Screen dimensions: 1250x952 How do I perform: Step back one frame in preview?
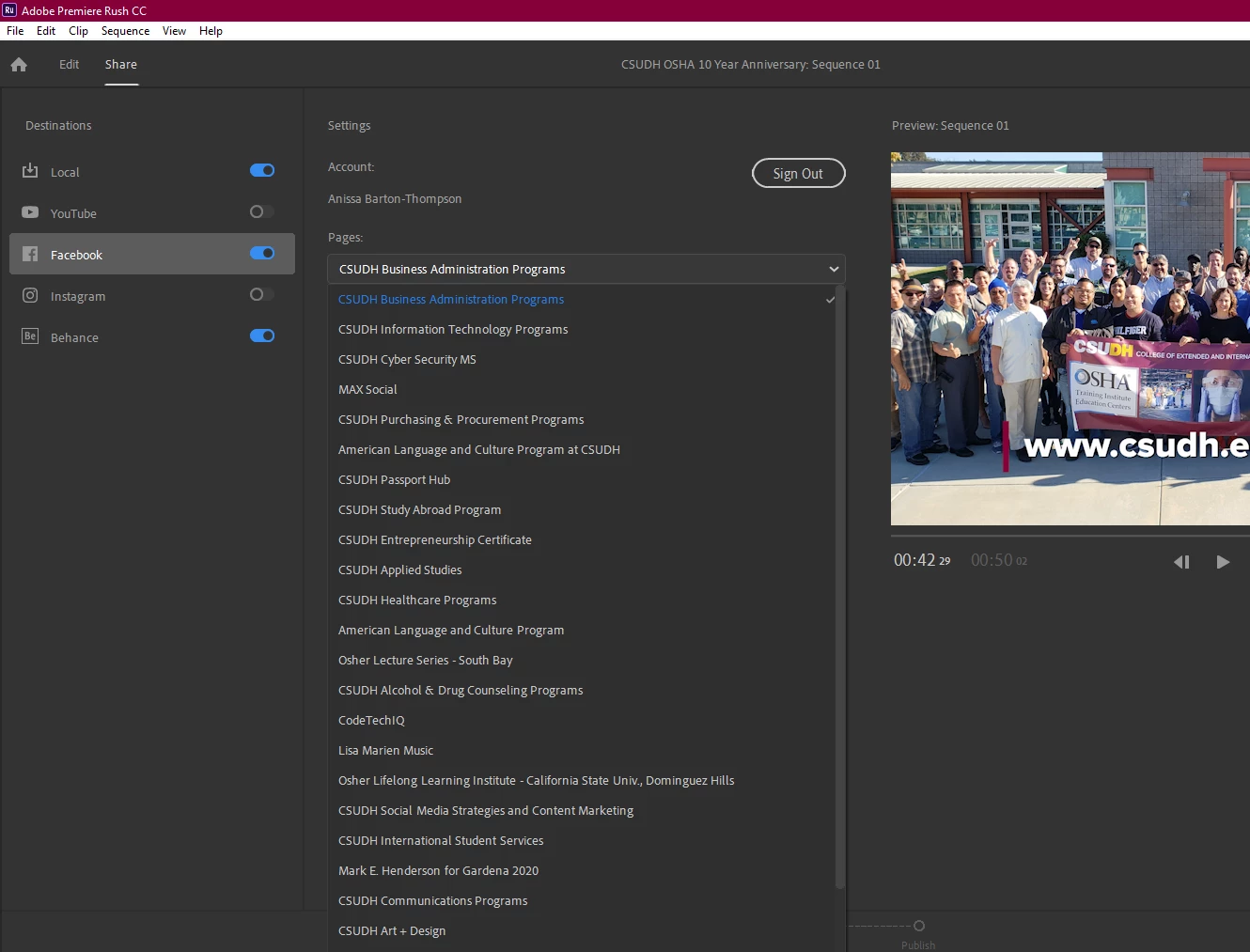(1182, 562)
